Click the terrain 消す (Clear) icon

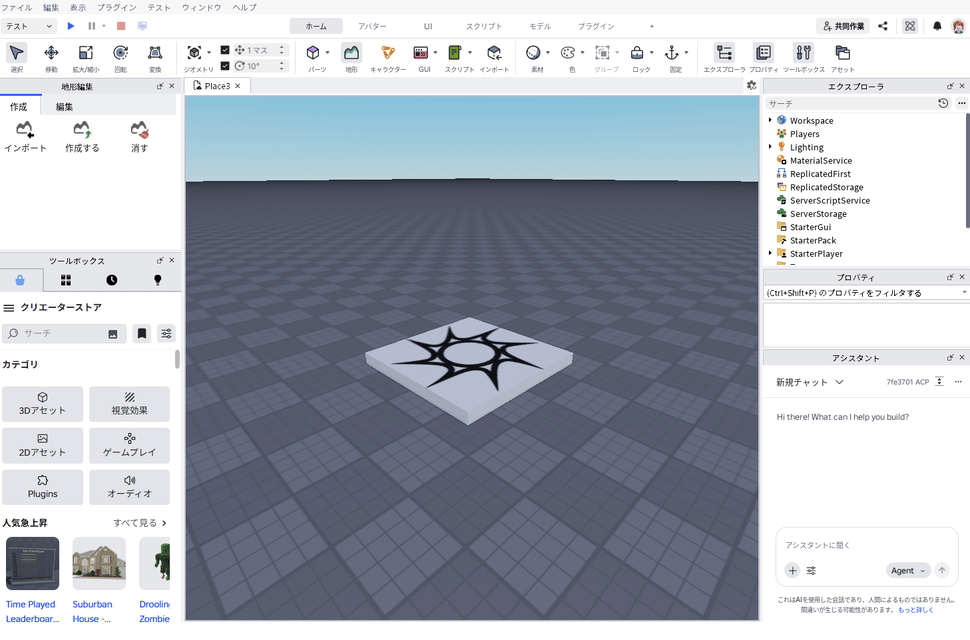pos(139,137)
